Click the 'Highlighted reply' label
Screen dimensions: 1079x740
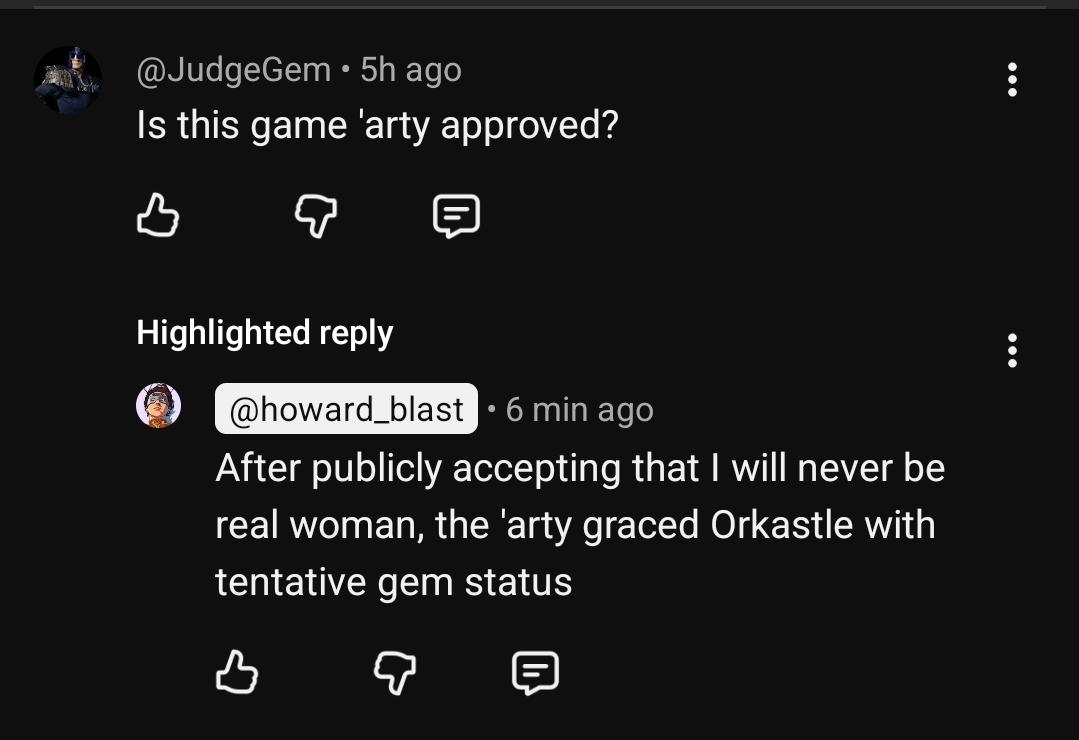click(x=264, y=332)
